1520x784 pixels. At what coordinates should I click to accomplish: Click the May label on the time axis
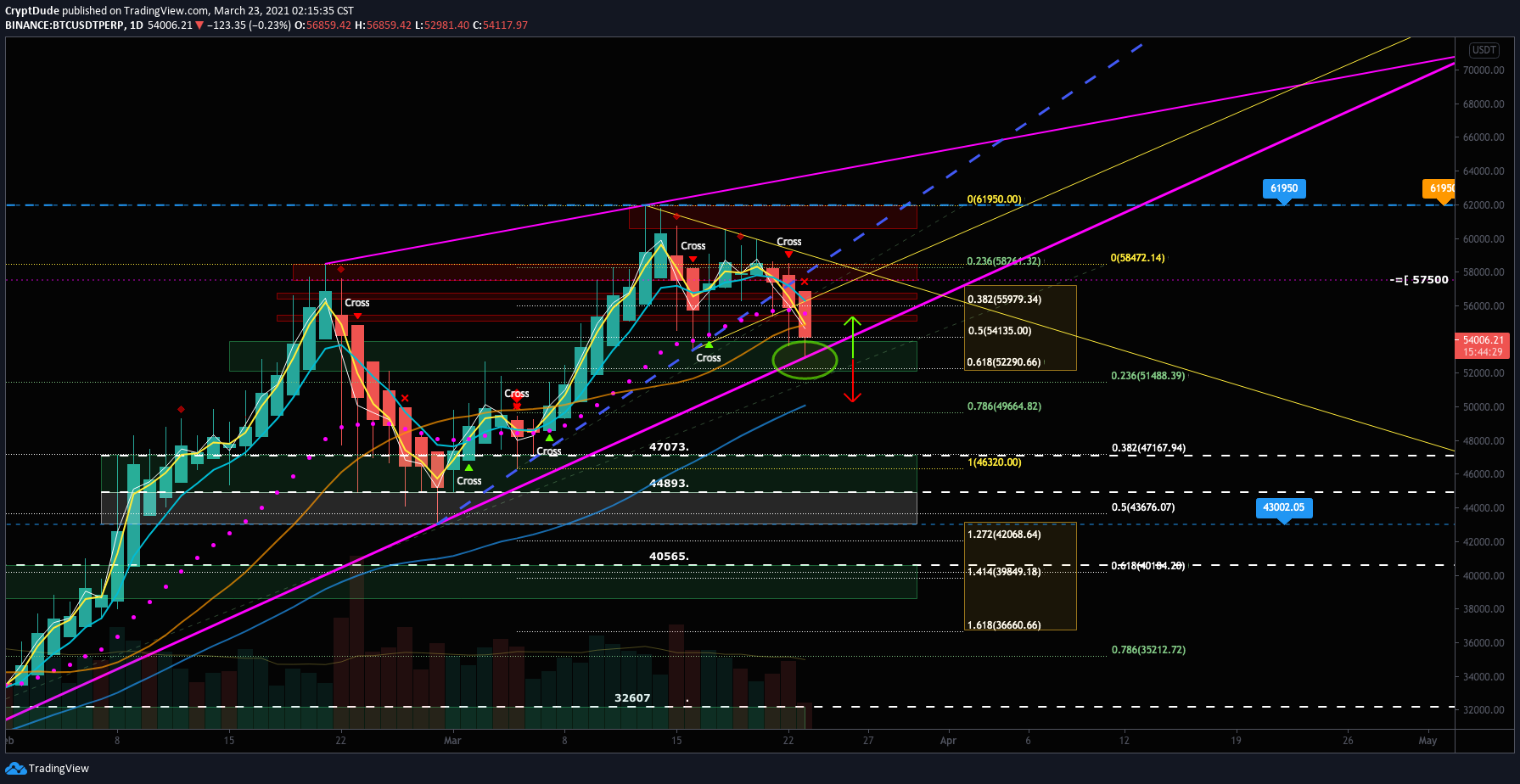1428,741
